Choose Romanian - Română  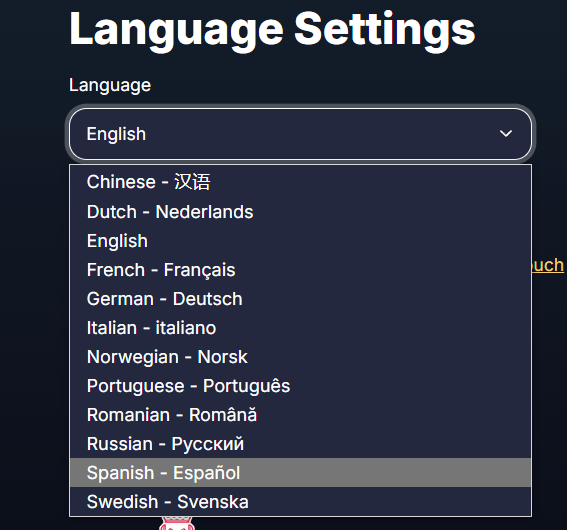(300, 415)
